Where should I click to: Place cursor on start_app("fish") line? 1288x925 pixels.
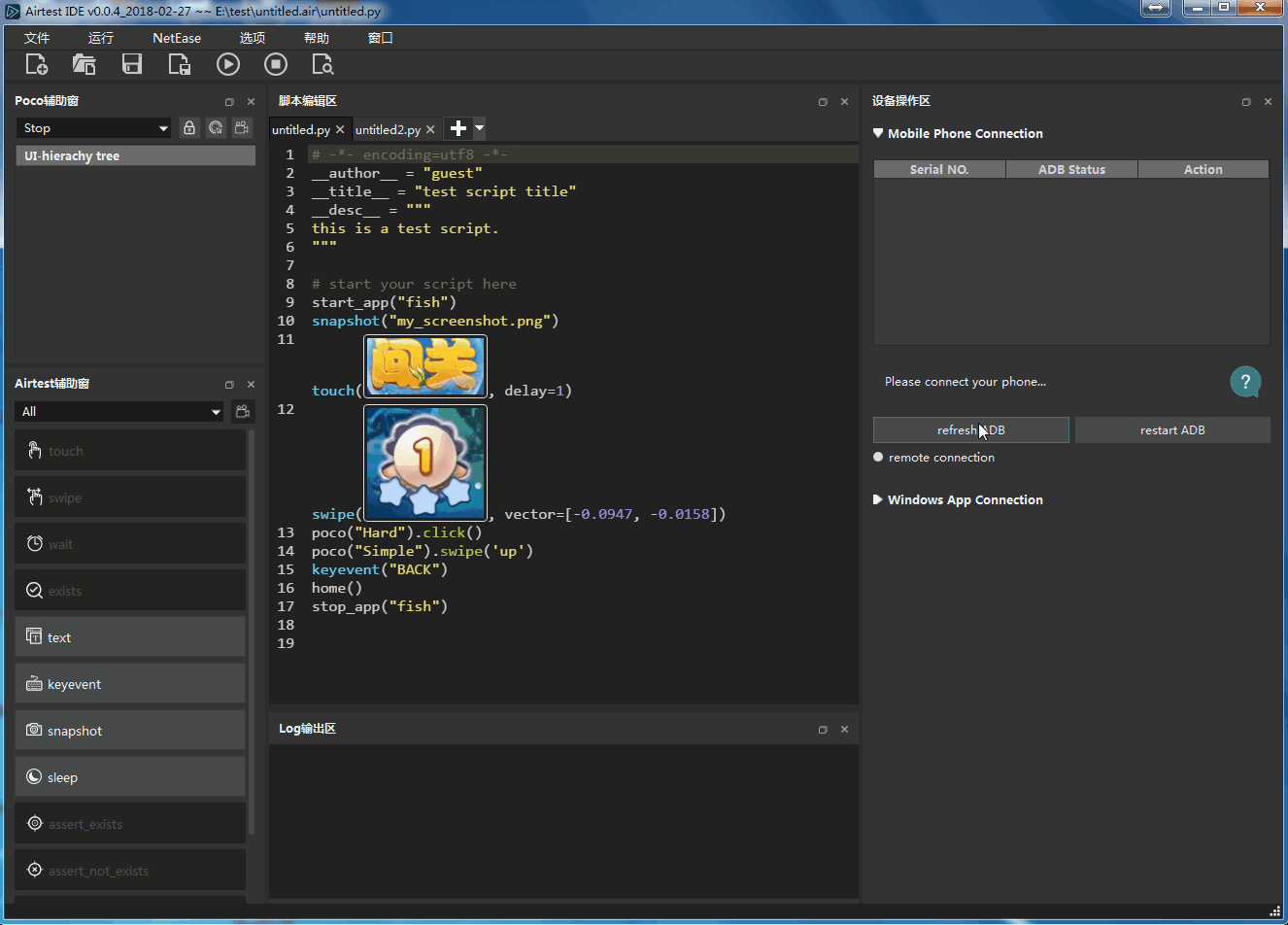tap(384, 302)
